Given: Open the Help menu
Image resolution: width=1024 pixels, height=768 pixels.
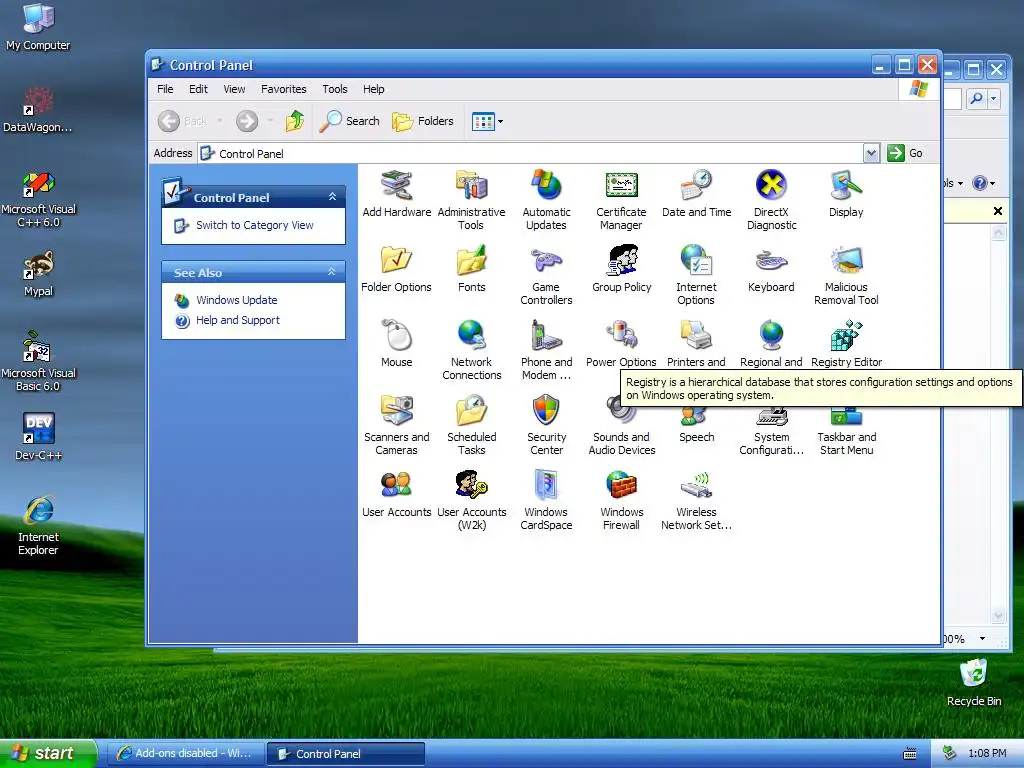Looking at the screenshot, I should [x=374, y=89].
